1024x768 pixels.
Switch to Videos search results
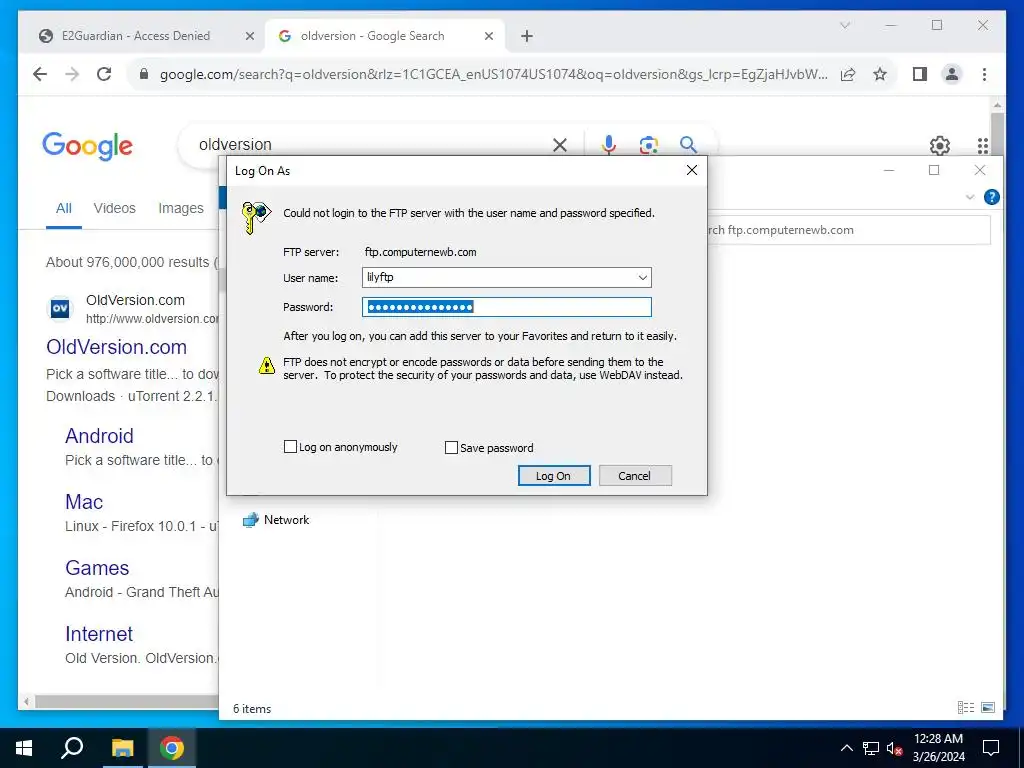(114, 208)
